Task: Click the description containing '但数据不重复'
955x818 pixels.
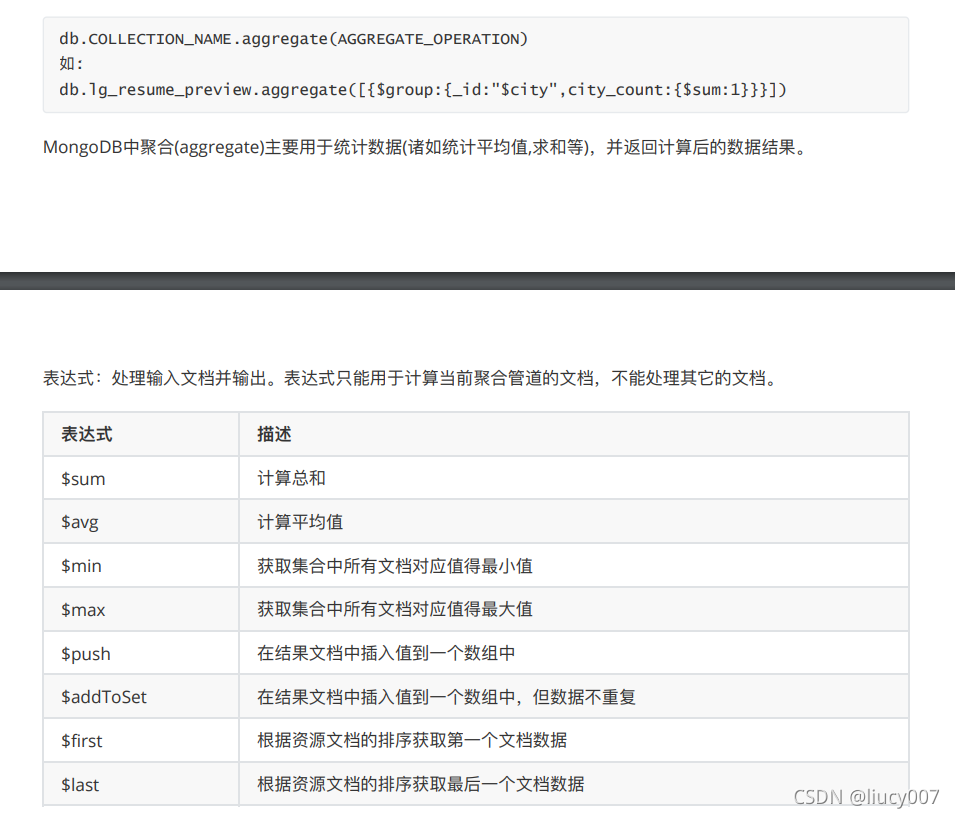Action: coord(574,697)
